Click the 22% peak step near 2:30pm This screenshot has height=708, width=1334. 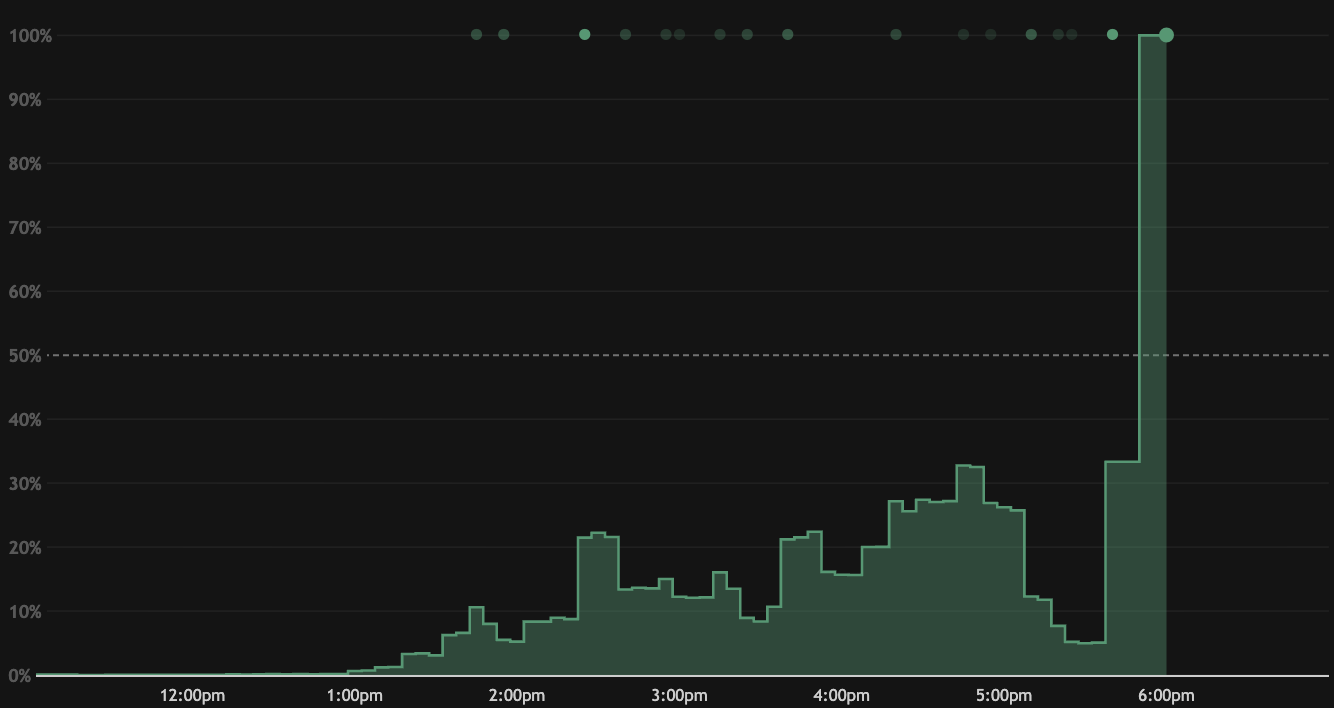pyautogui.click(x=598, y=600)
